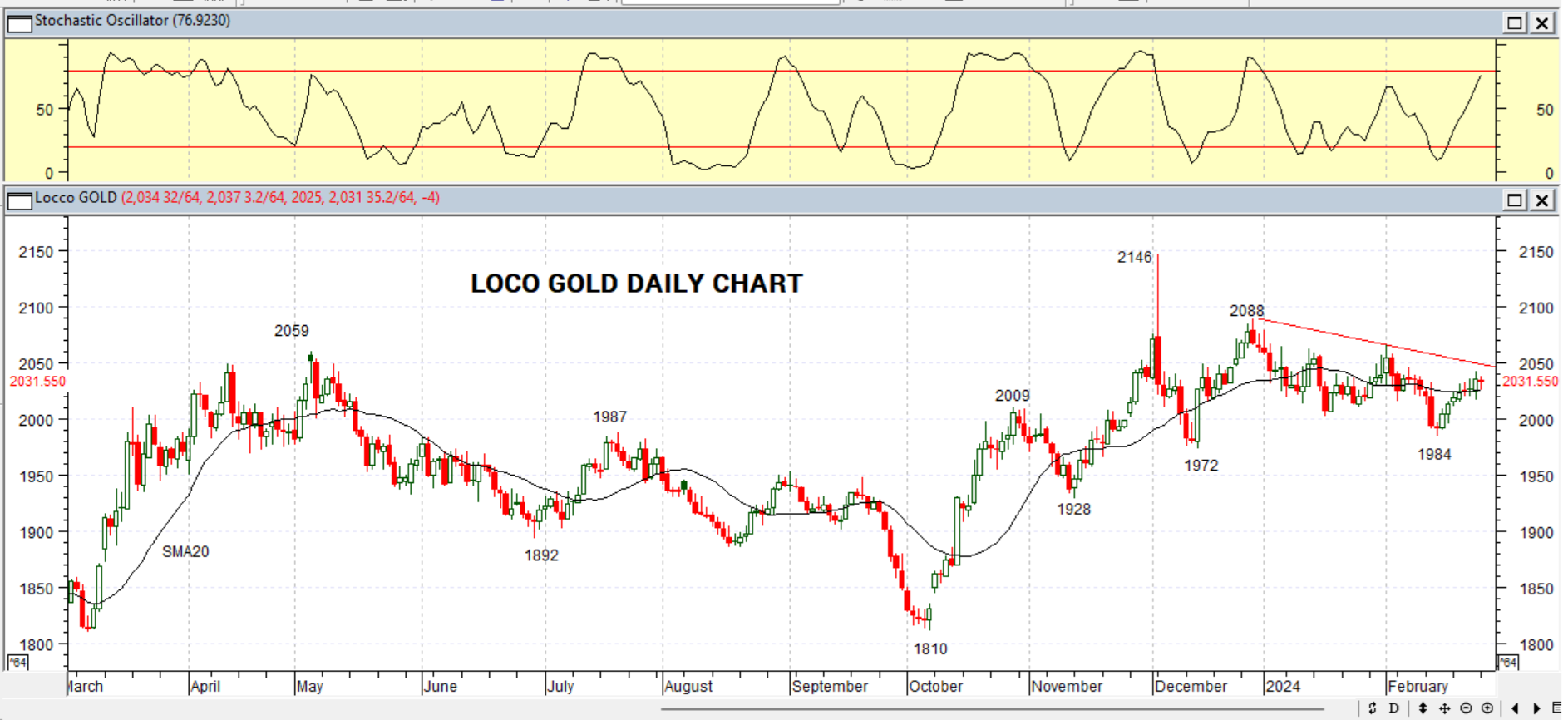Click the December label on the date axis
Screen dimensions: 1568x720
(1191, 687)
